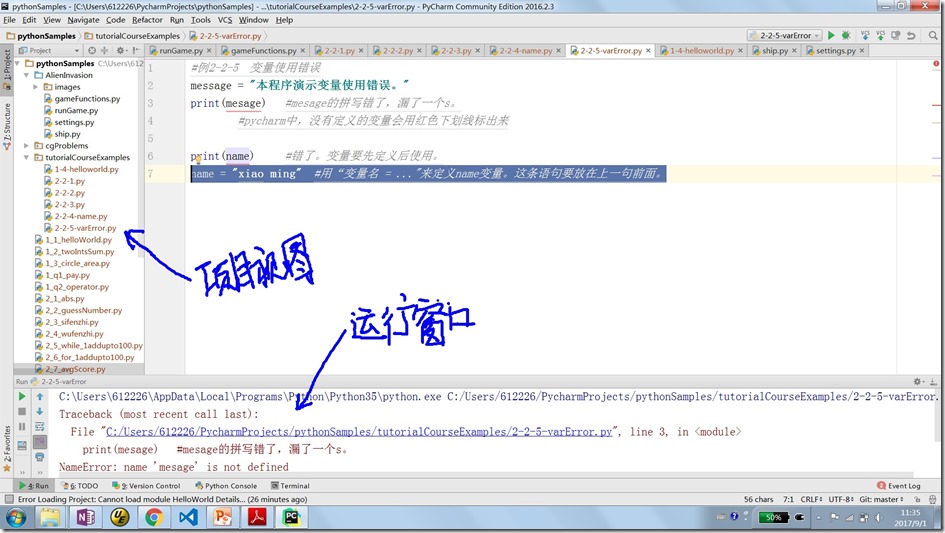
Task: Click line 3 error stripe marker
Action: (x=935, y=105)
